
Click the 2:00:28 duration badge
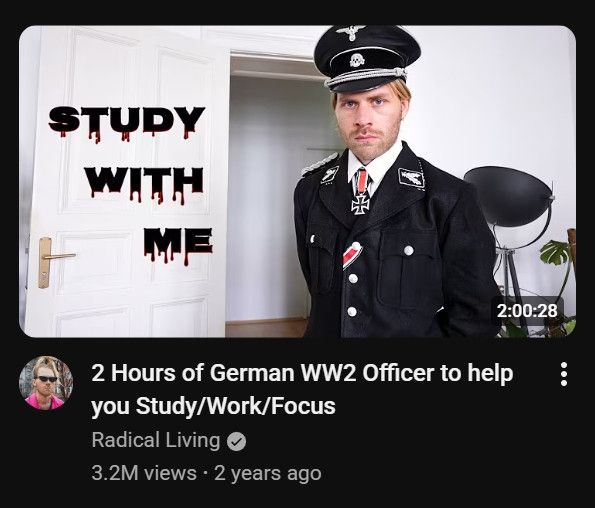click(x=527, y=311)
